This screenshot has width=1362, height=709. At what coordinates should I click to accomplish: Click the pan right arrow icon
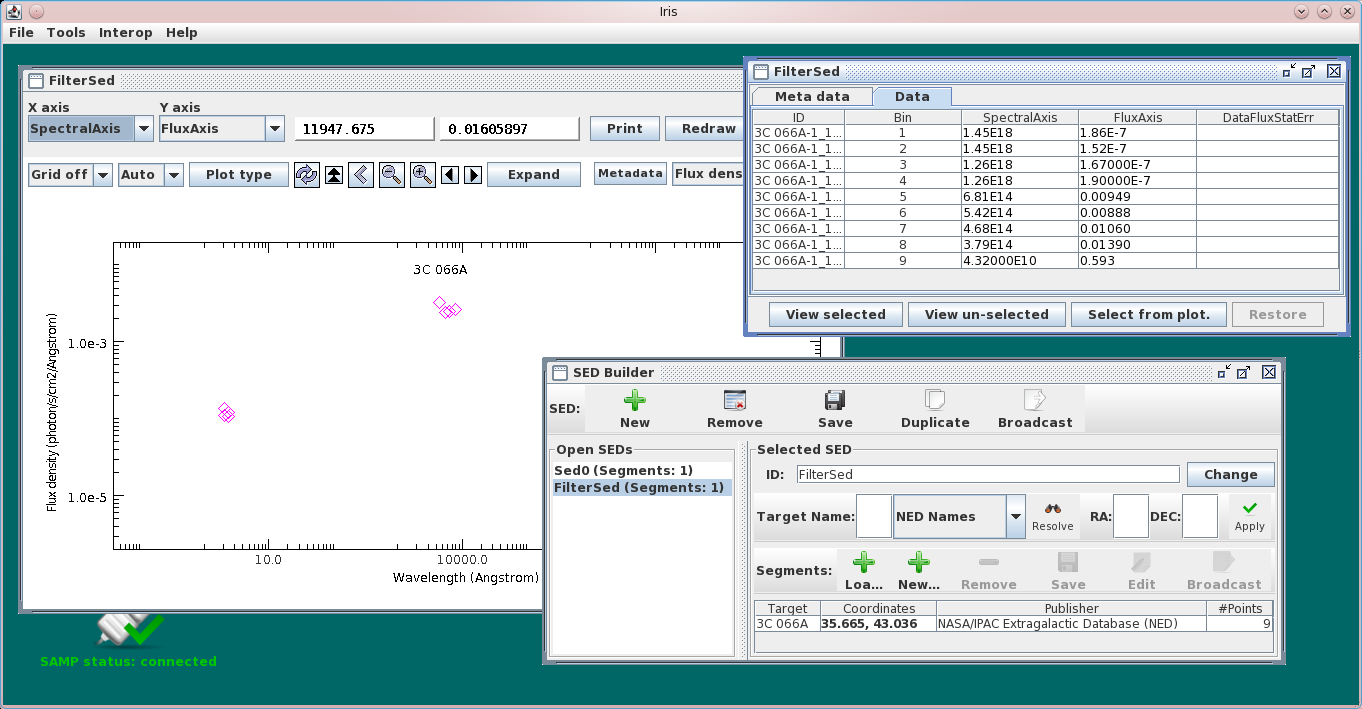(x=474, y=174)
